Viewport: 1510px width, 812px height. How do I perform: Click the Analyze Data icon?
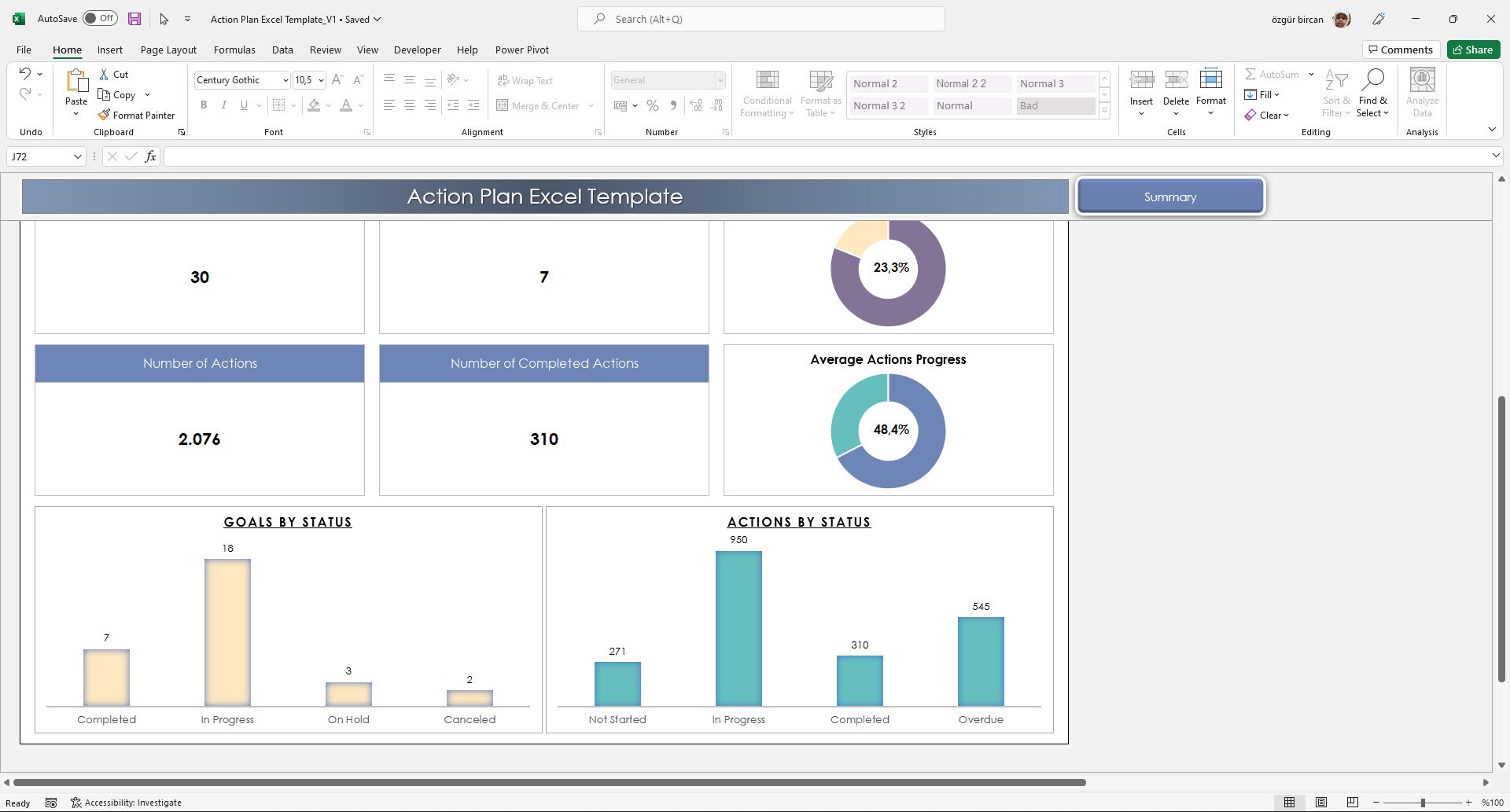(1423, 79)
